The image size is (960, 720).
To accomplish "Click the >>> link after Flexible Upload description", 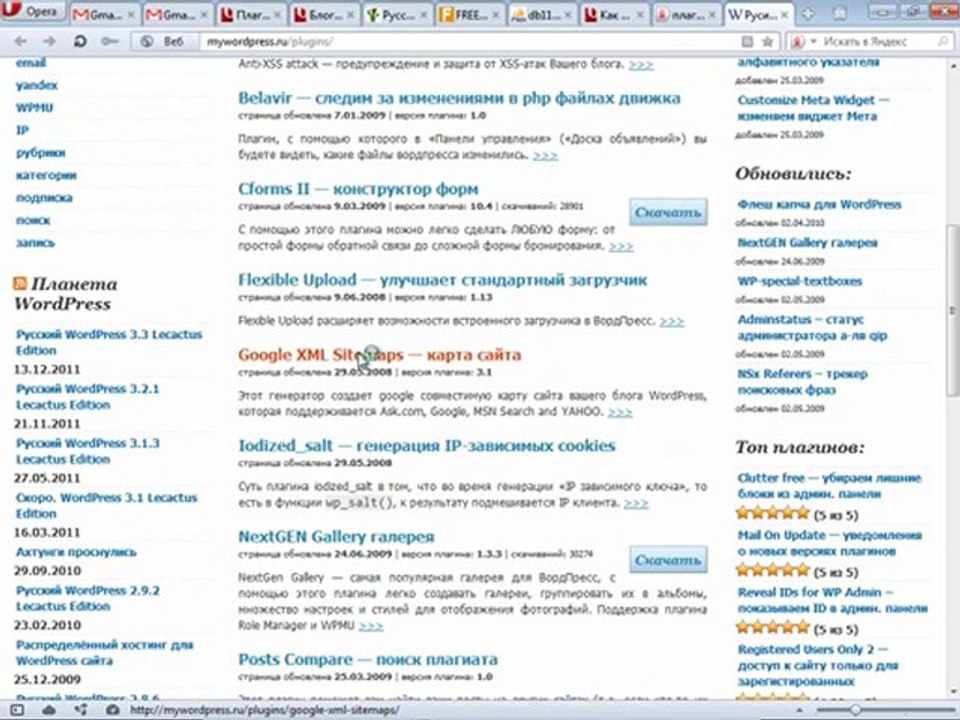I will (x=672, y=321).
